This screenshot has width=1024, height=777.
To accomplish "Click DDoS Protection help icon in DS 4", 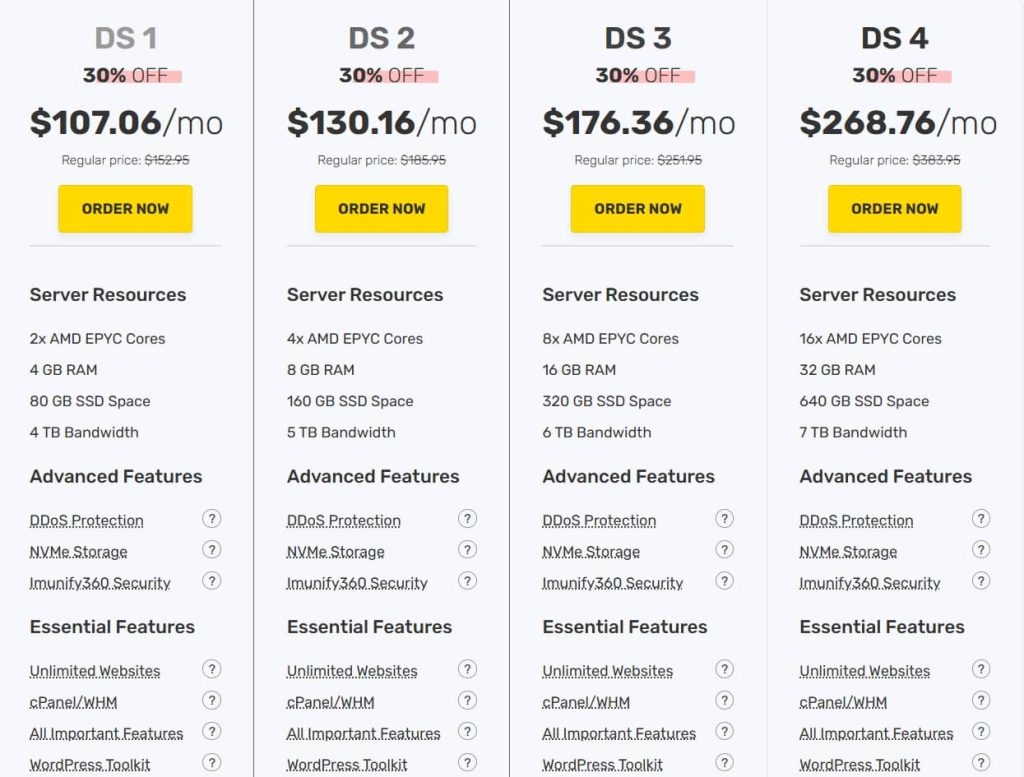I will pyautogui.click(x=981, y=518).
